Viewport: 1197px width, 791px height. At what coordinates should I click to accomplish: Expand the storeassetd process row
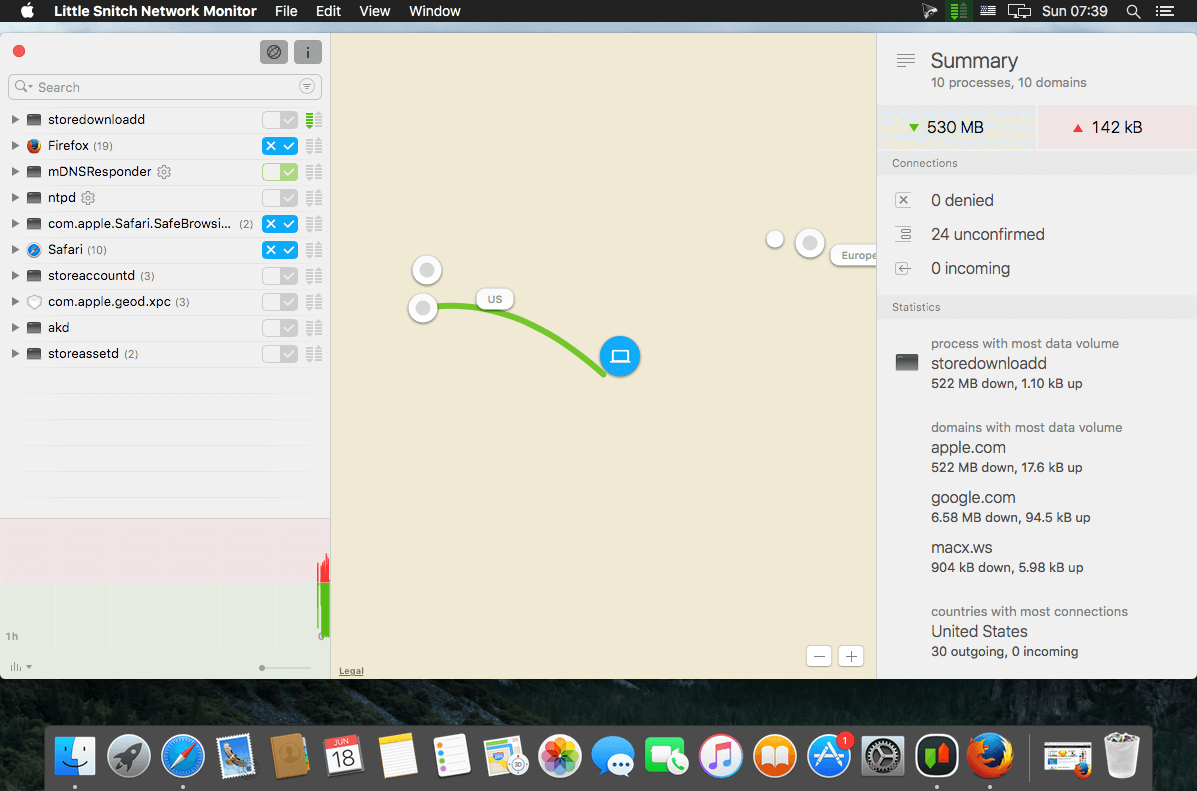(15, 354)
